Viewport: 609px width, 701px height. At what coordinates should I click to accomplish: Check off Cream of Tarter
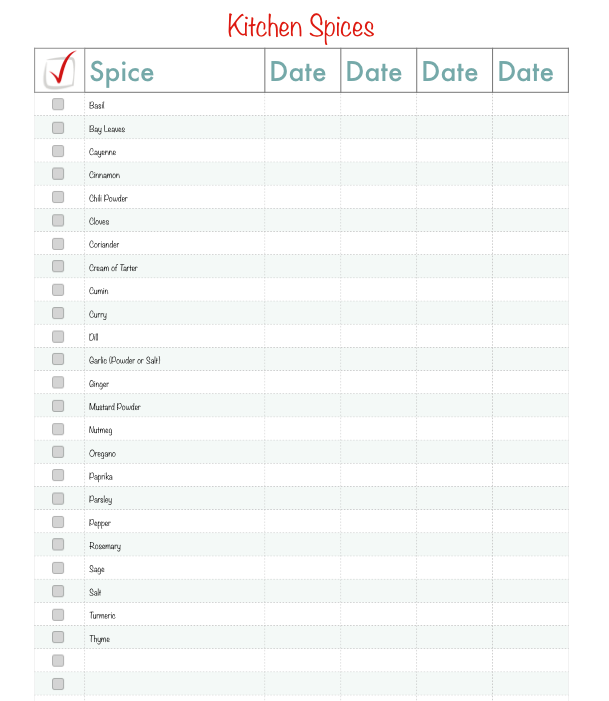[x=58, y=267]
